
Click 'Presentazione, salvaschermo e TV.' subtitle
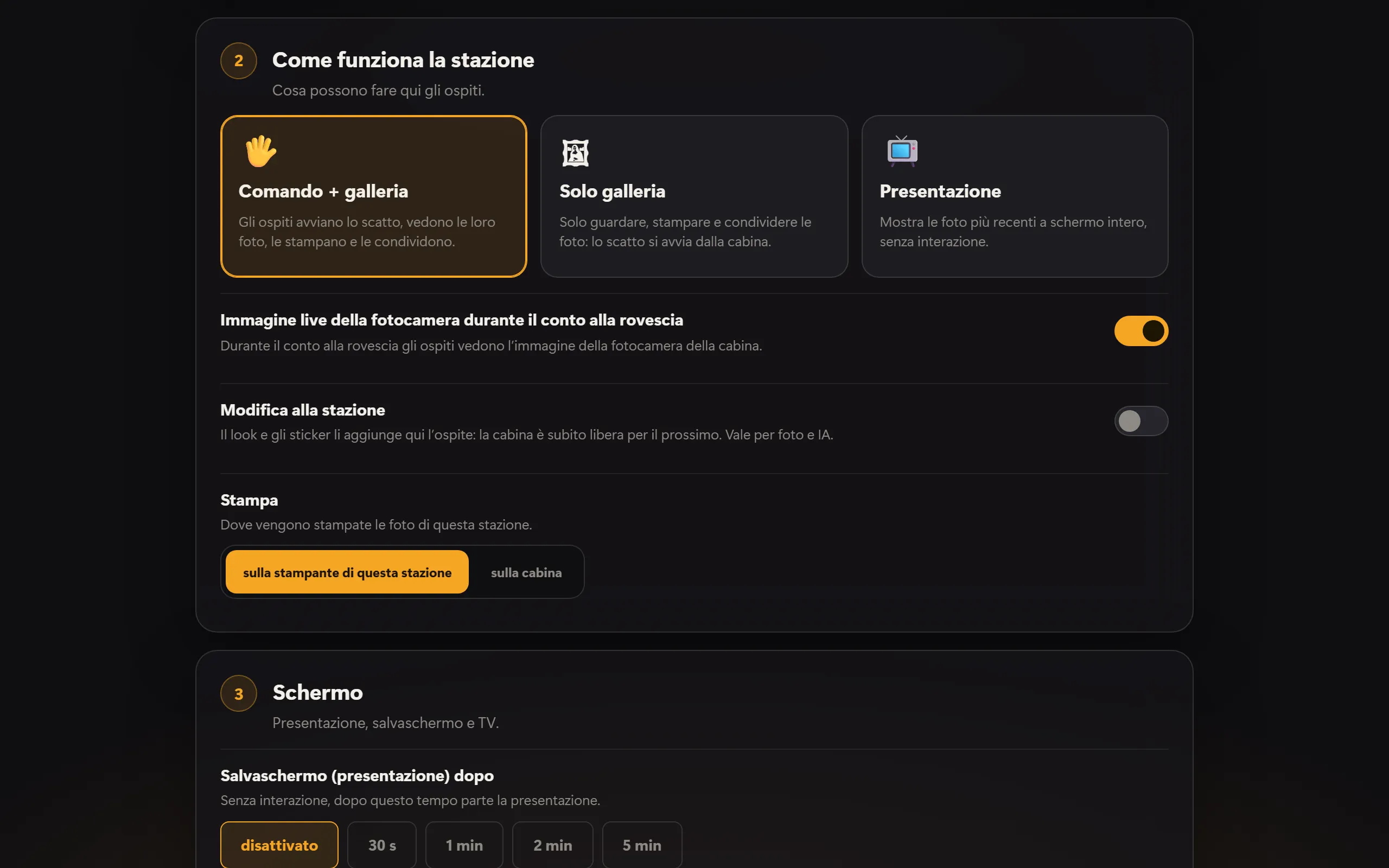(386, 723)
